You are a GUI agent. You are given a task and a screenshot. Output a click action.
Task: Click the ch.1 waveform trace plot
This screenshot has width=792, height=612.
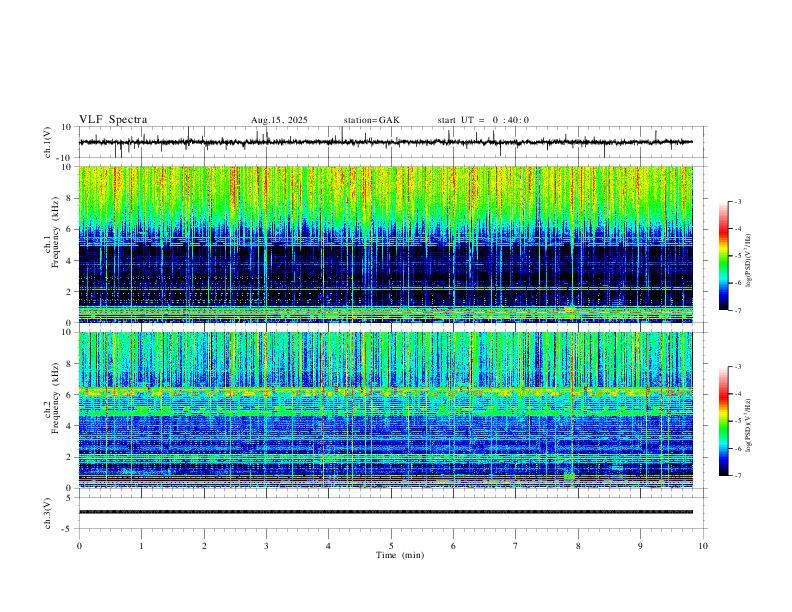[386, 142]
